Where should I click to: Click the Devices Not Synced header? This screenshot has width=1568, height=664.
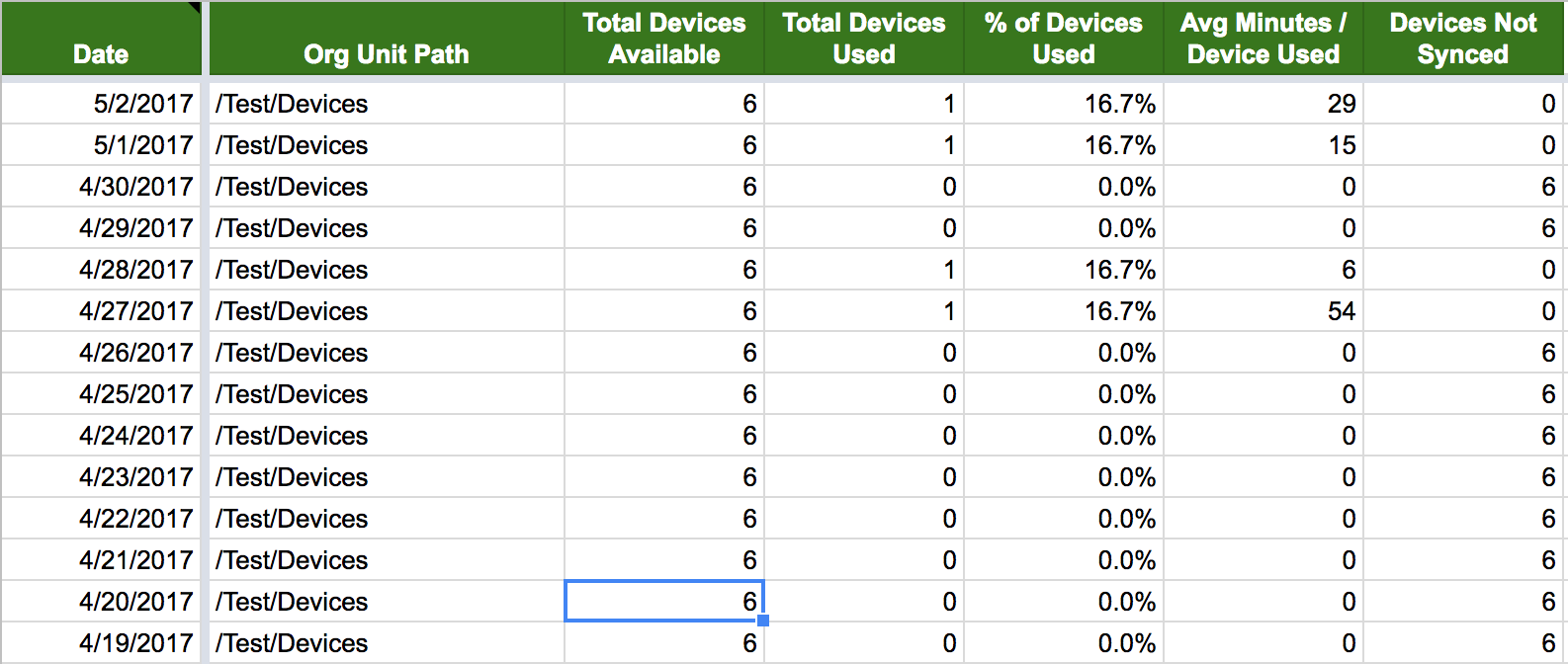pos(1462,40)
